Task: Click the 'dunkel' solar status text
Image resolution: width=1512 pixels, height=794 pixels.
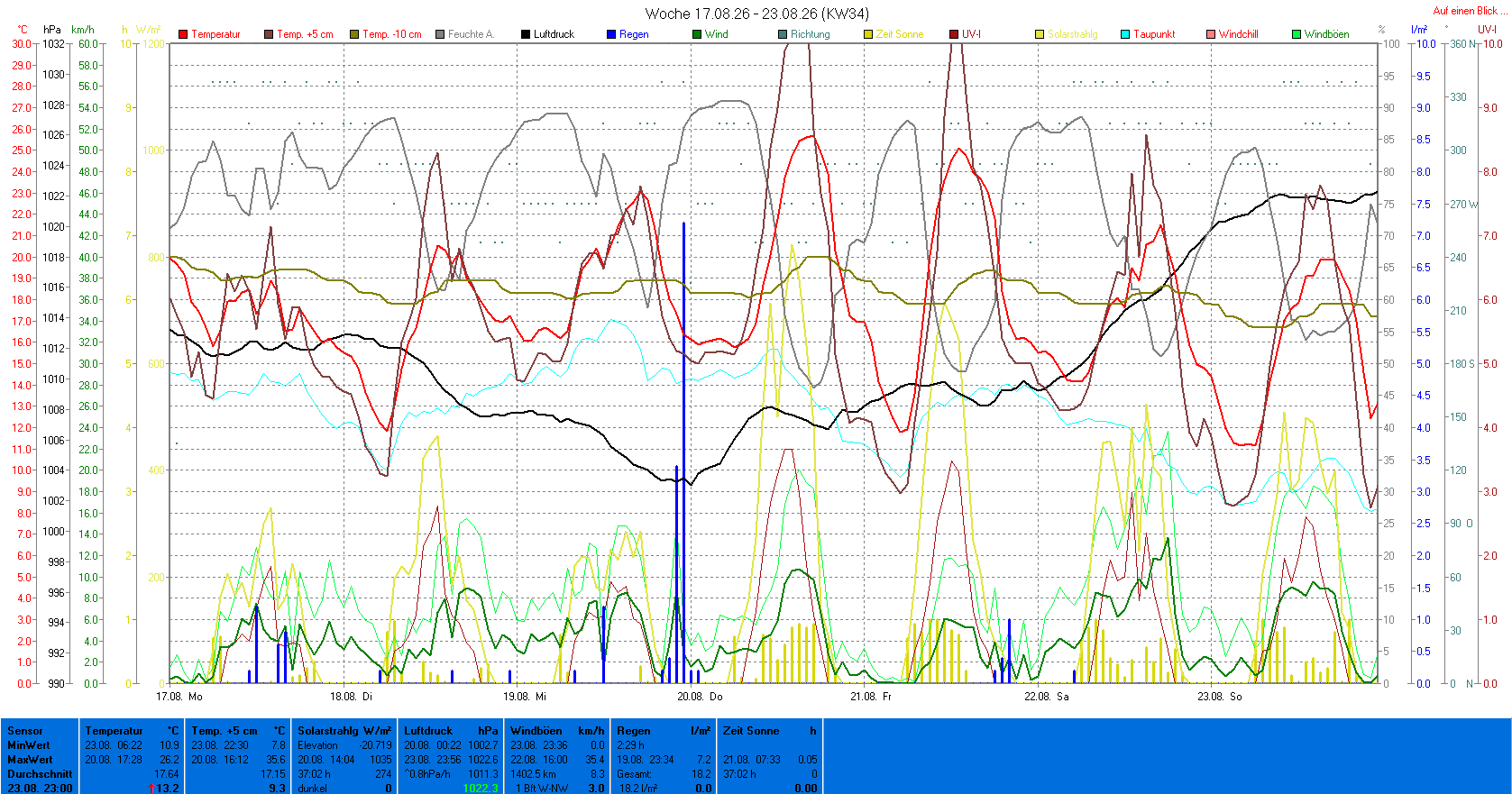Action: pyautogui.click(x=313, y=789)
